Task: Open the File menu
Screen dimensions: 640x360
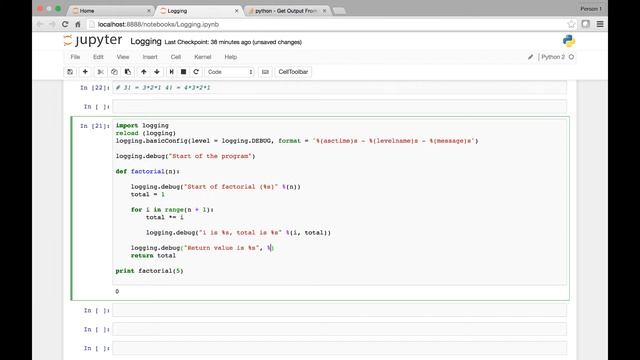Action: coord(75,57)
